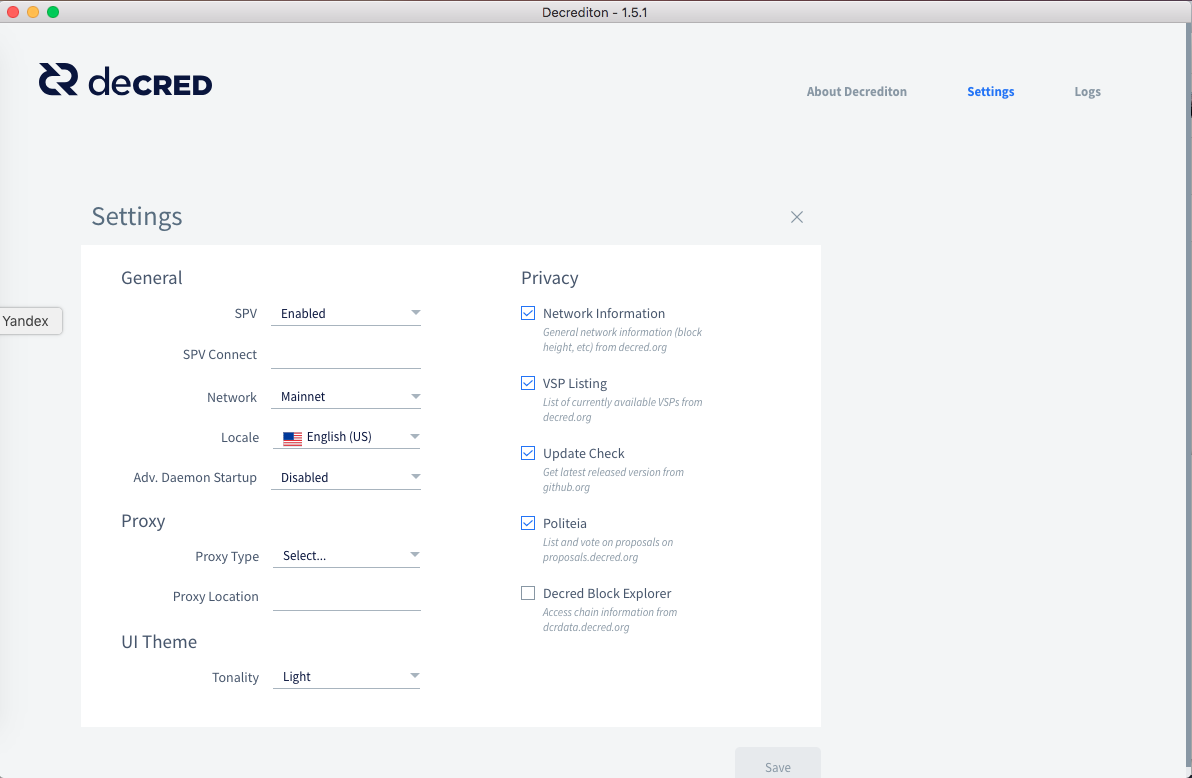Click the VSP Listing label
This screenshot has height=778, width=1192.
(575, 383)
